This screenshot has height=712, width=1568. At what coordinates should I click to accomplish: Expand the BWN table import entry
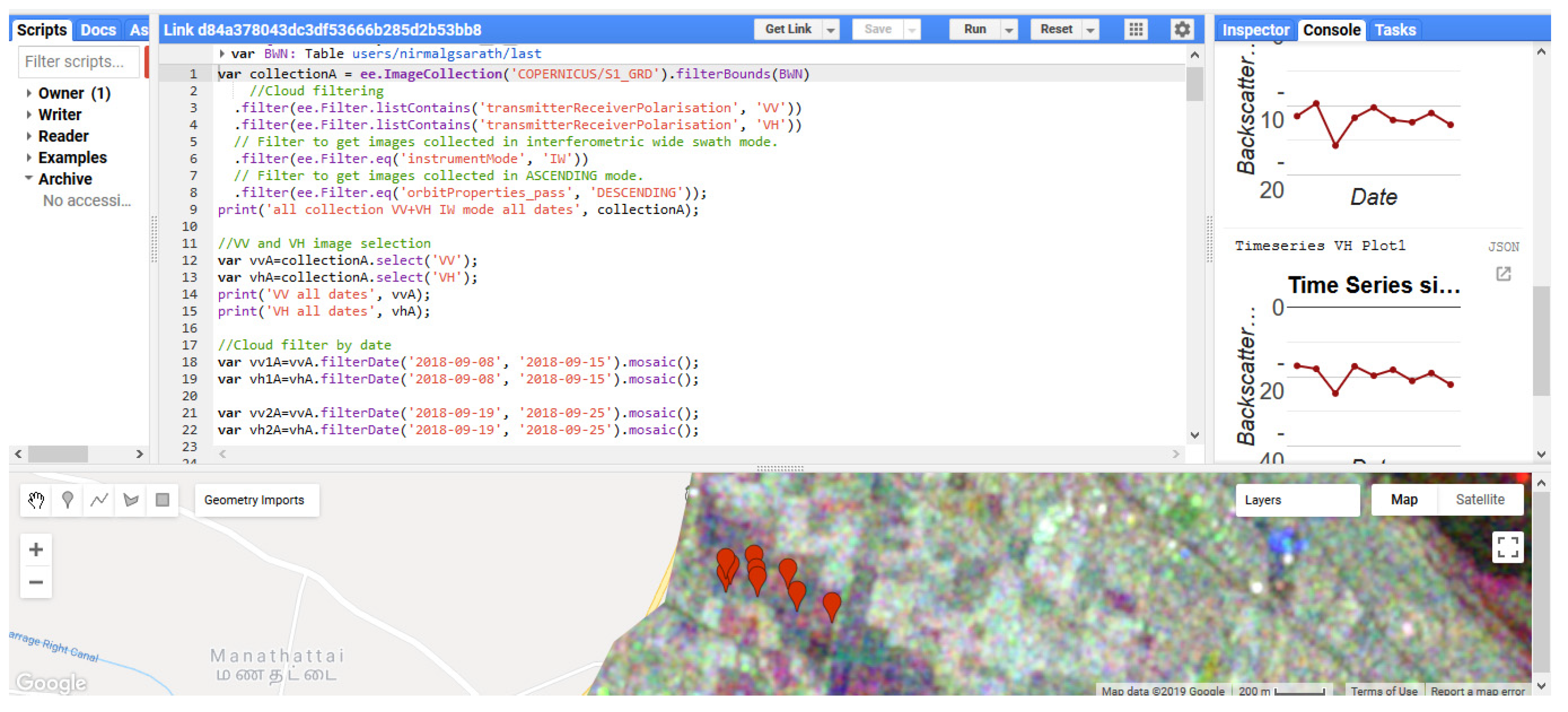(x=222, y=53)
